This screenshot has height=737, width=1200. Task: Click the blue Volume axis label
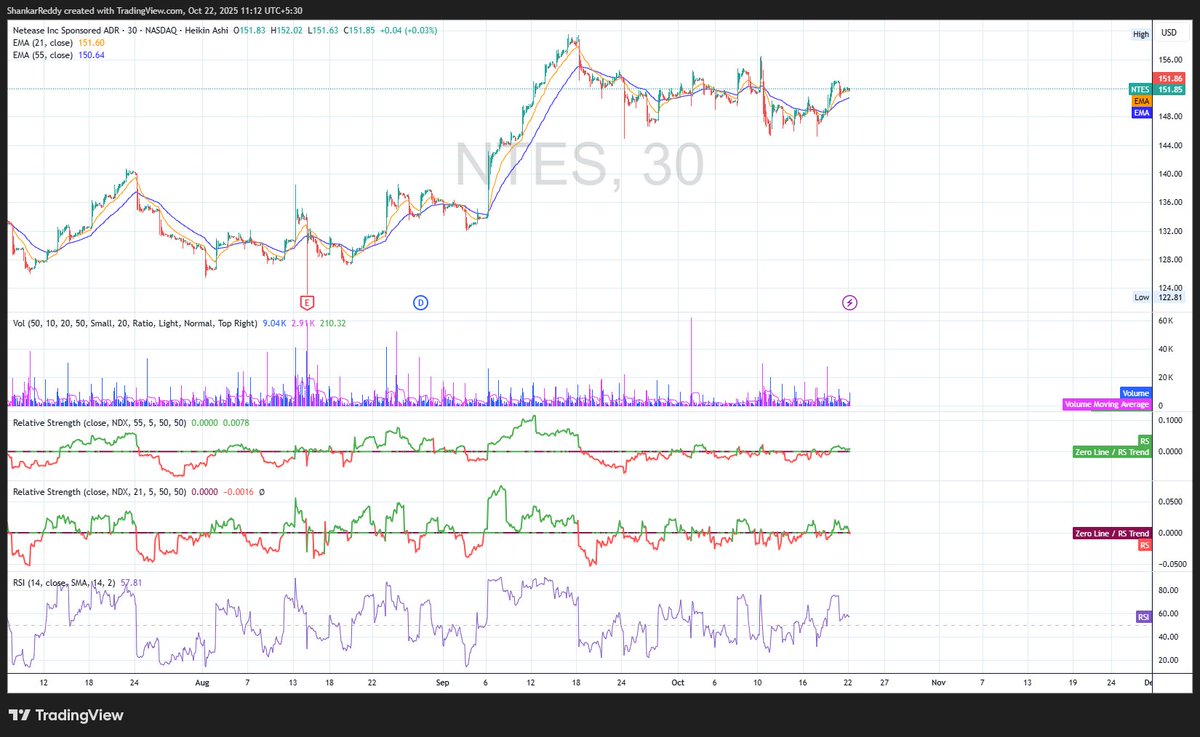(1135, 393)
